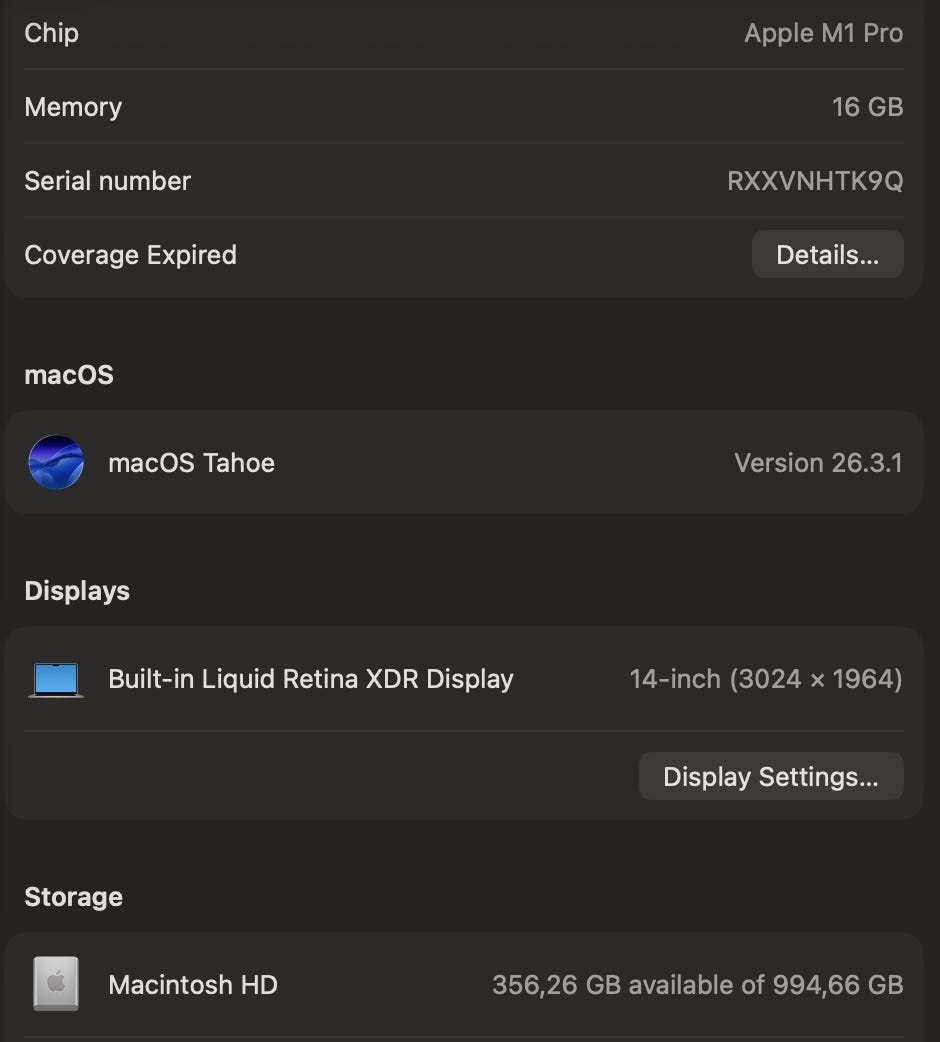Click the Memory row label

73,107
